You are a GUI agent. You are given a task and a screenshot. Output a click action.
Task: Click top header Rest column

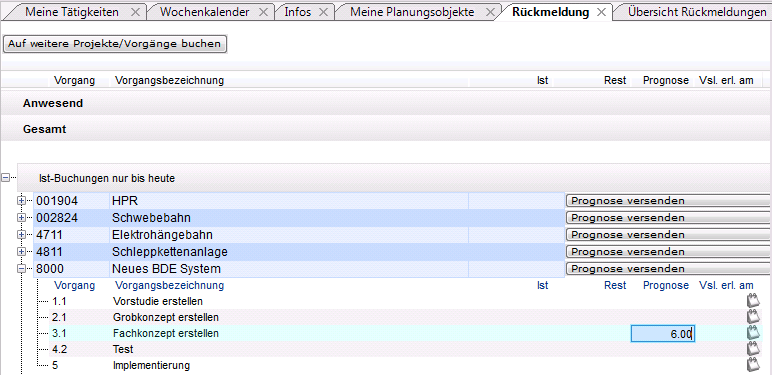[x=615, y=80]
